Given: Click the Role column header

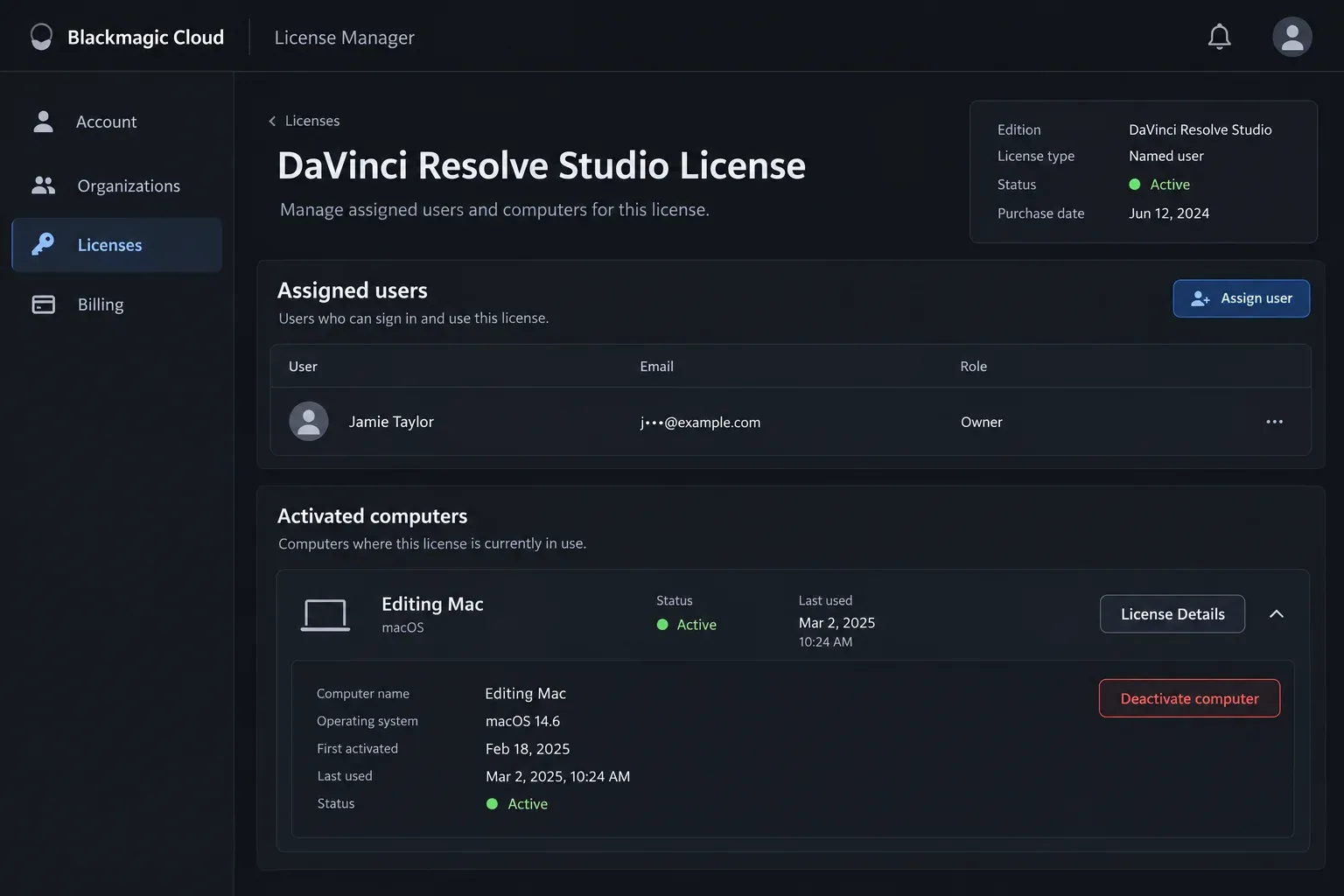Looking at the screenshot, I should pyautogui.click(x=973, y=367).
